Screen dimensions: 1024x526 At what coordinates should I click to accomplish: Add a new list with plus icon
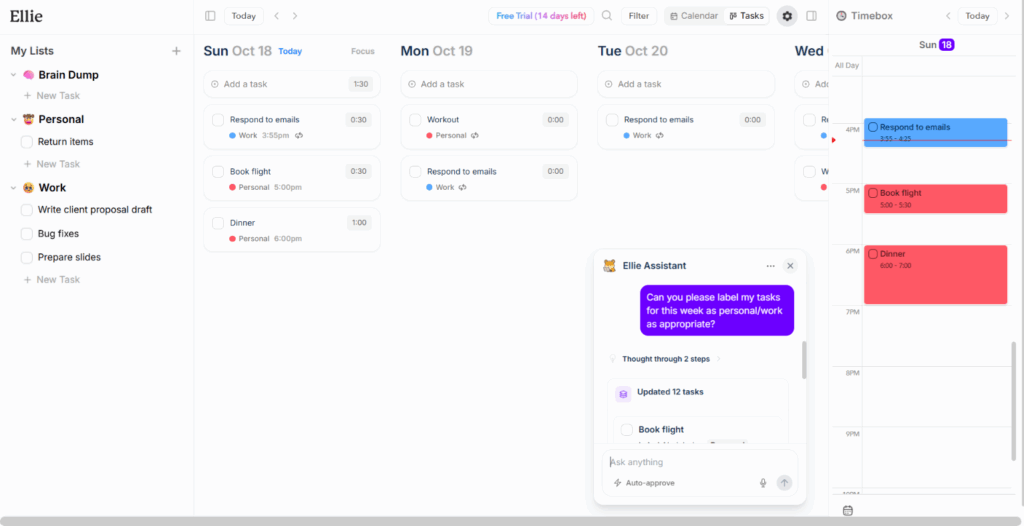[x=176, y=51]
